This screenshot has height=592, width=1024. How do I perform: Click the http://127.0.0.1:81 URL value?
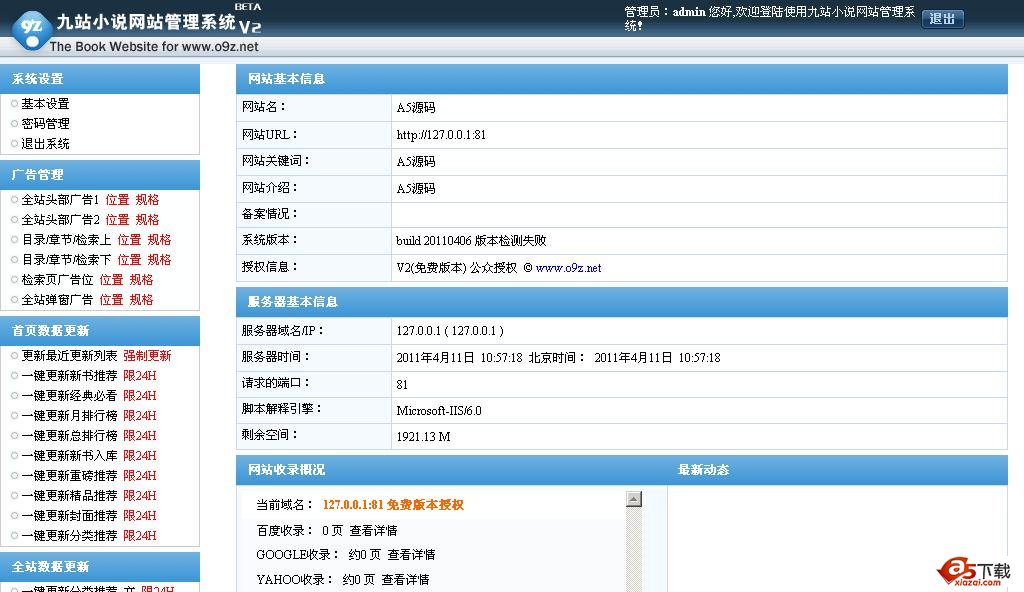441,135
